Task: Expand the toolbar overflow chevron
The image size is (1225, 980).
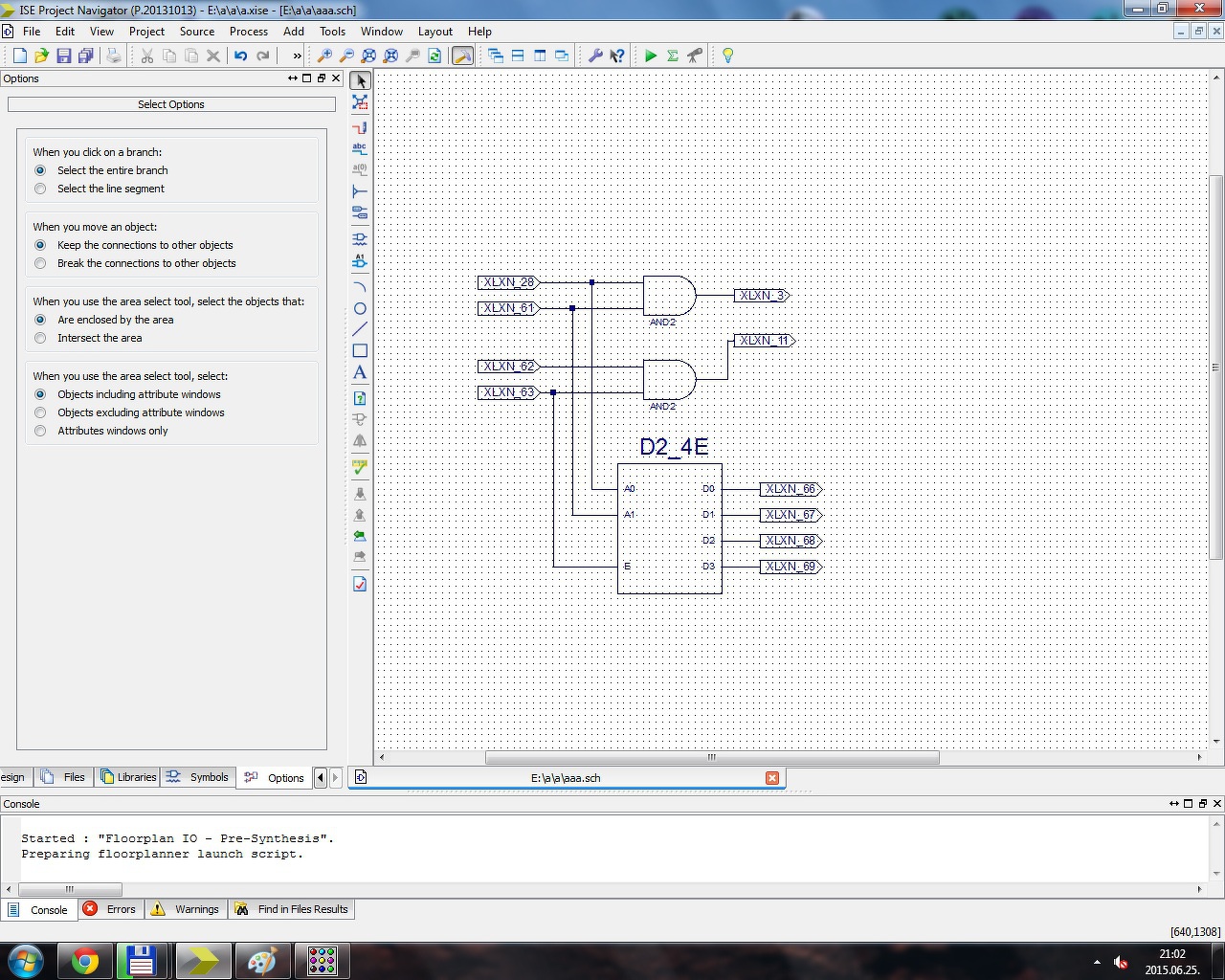Action: tap(297, 56)
